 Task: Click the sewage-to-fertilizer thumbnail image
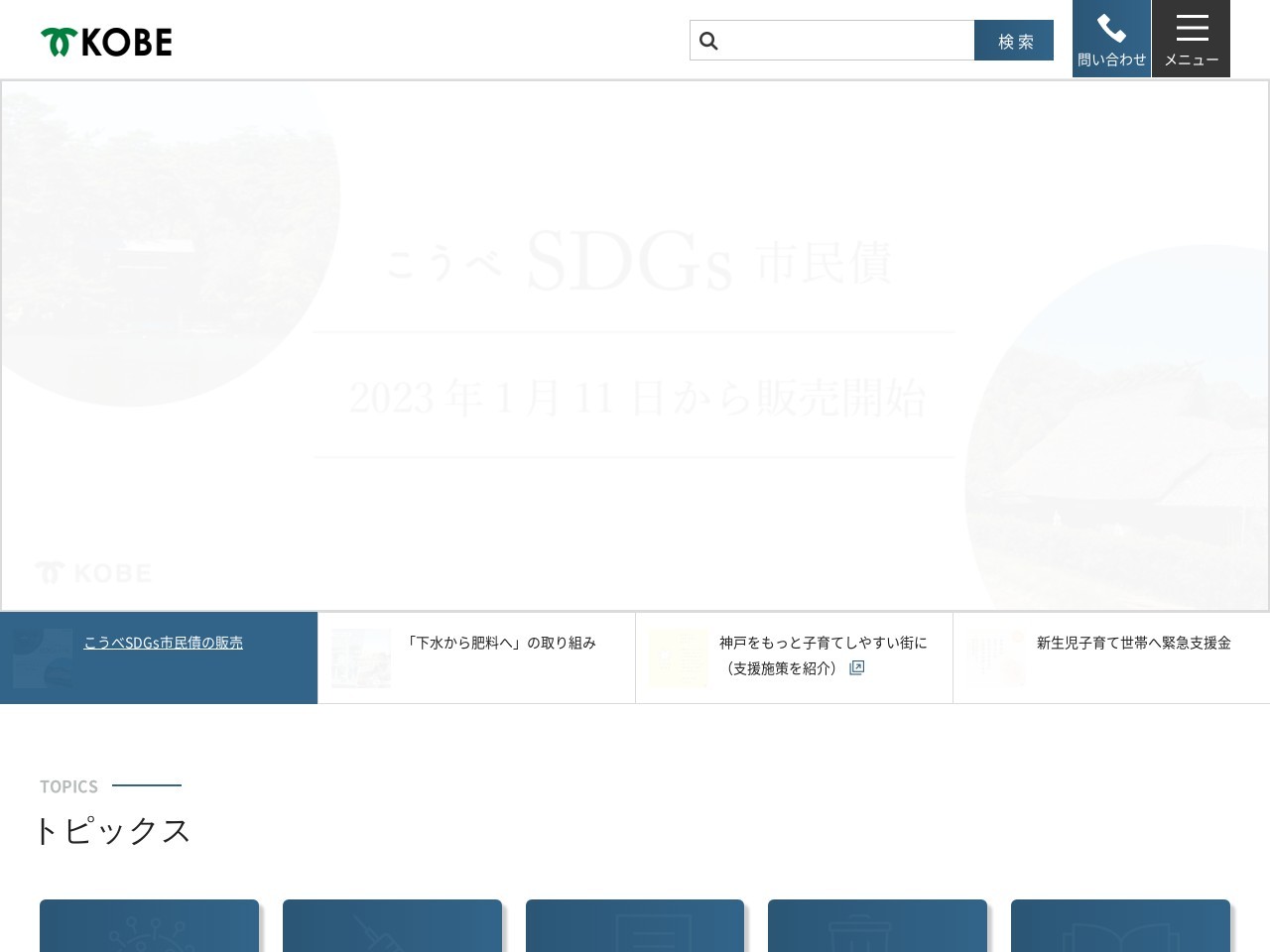pos(361,658)
